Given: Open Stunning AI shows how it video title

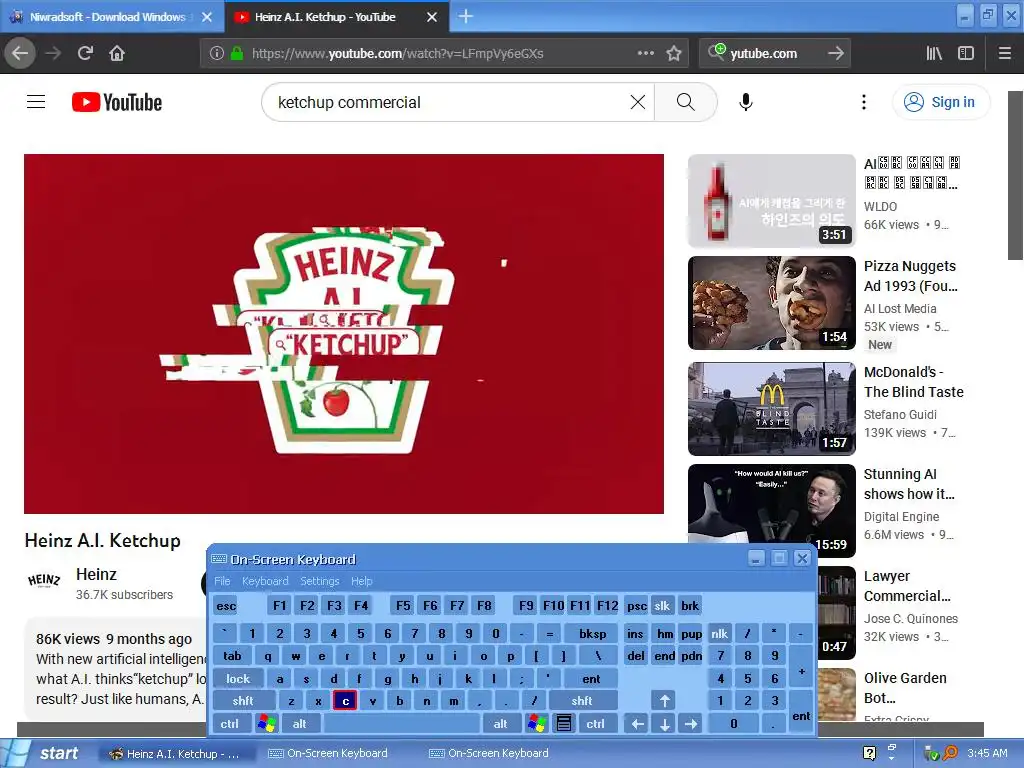Looking at the screenshot, I should 909,484.
